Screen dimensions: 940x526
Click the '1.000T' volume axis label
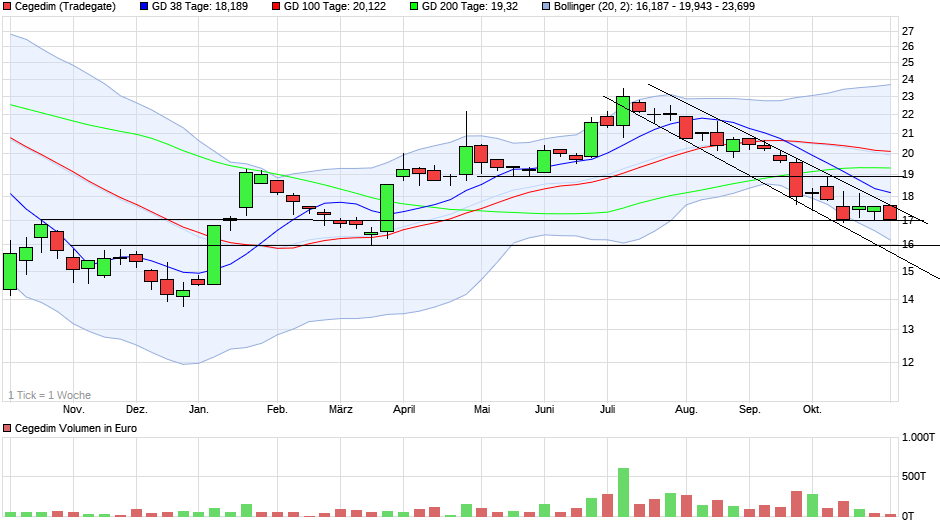(918, 438)
